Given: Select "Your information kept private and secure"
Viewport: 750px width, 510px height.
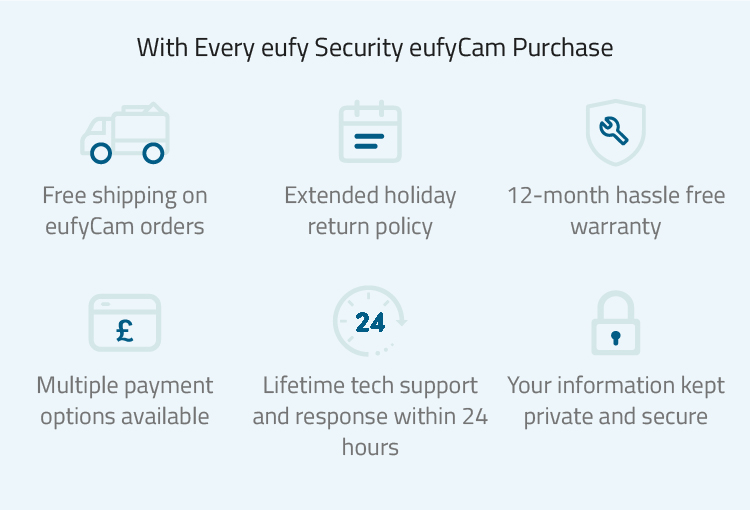Looking at the screenshot, I should pos(616,400).
